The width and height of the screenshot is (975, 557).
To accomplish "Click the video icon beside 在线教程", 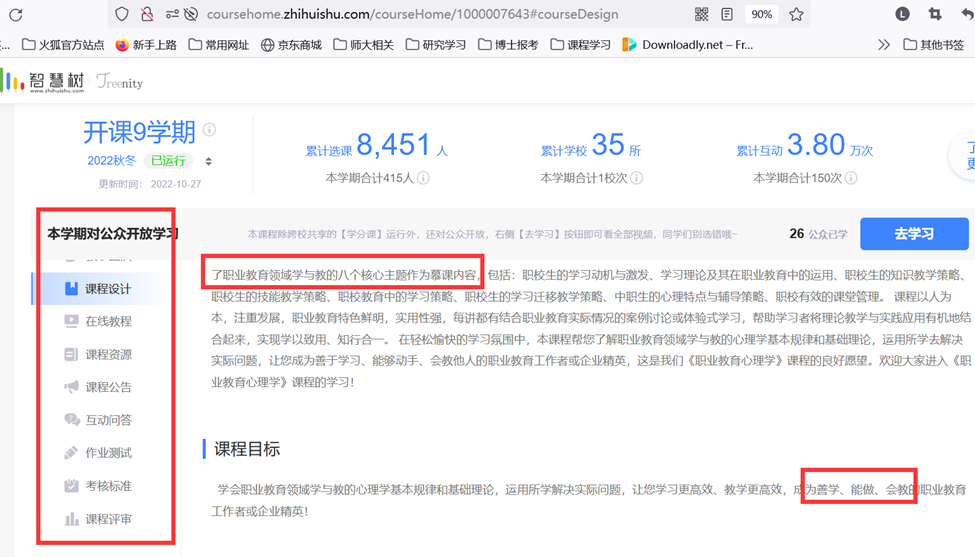I will [72, 321].
